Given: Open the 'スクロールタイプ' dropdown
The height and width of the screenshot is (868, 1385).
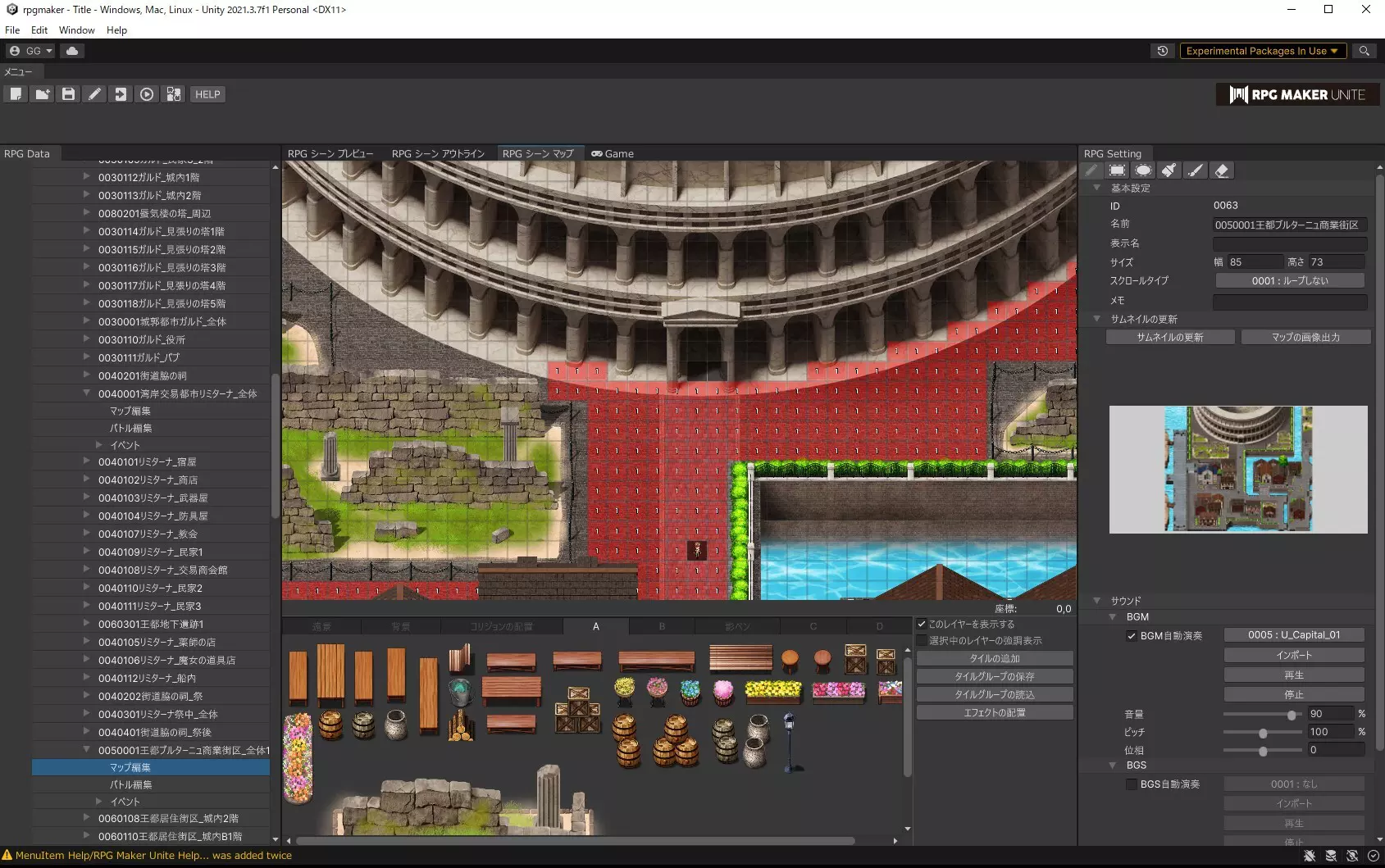Looking at the screenshot, I should 1290,280.
